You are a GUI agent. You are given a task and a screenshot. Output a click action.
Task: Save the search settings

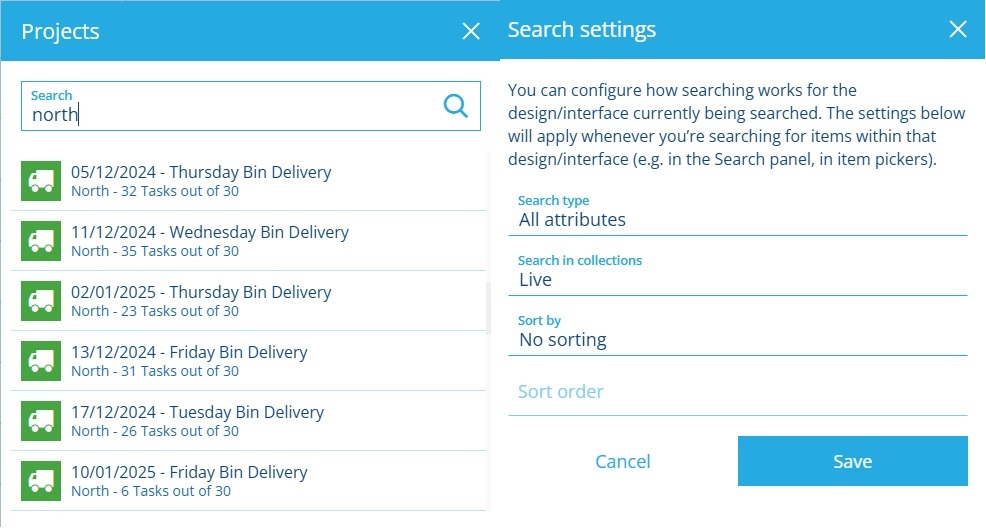pyautogui.click(x=852, y=461)
